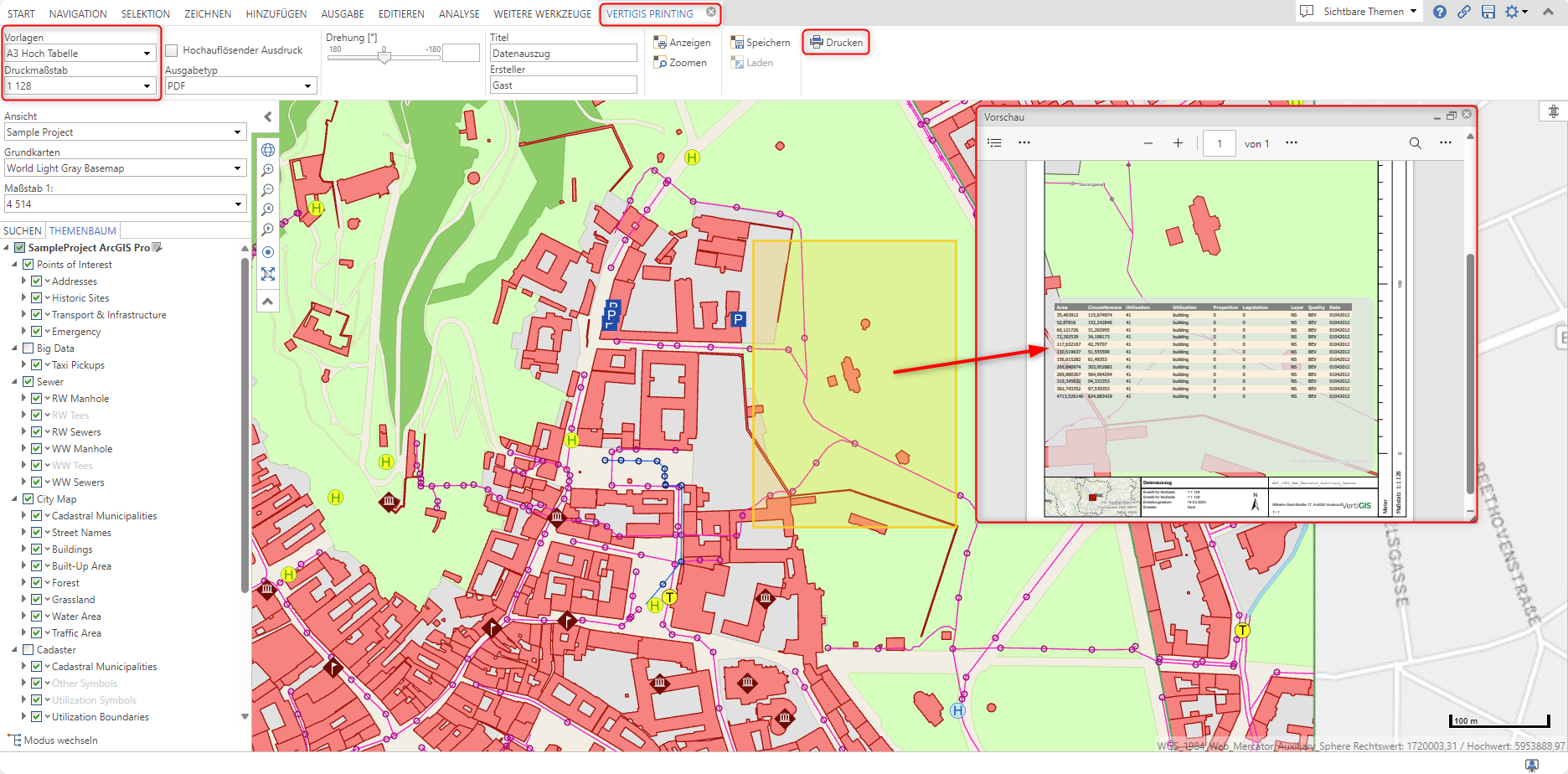Viewport: 1568px width, 774px height.
Task: Click the share link chain icon
Action: [1463, 12]
